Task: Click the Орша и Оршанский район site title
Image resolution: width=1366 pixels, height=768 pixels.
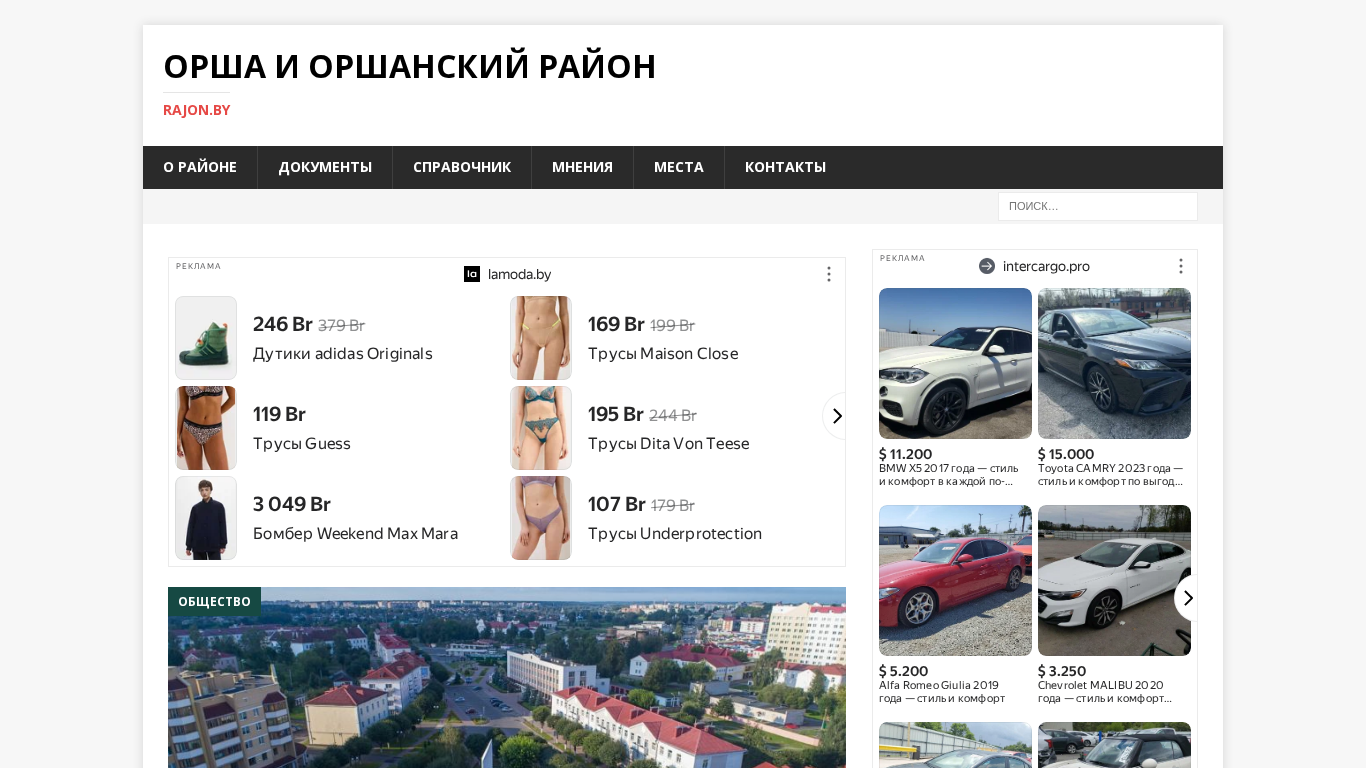Action: coord(410,66)
